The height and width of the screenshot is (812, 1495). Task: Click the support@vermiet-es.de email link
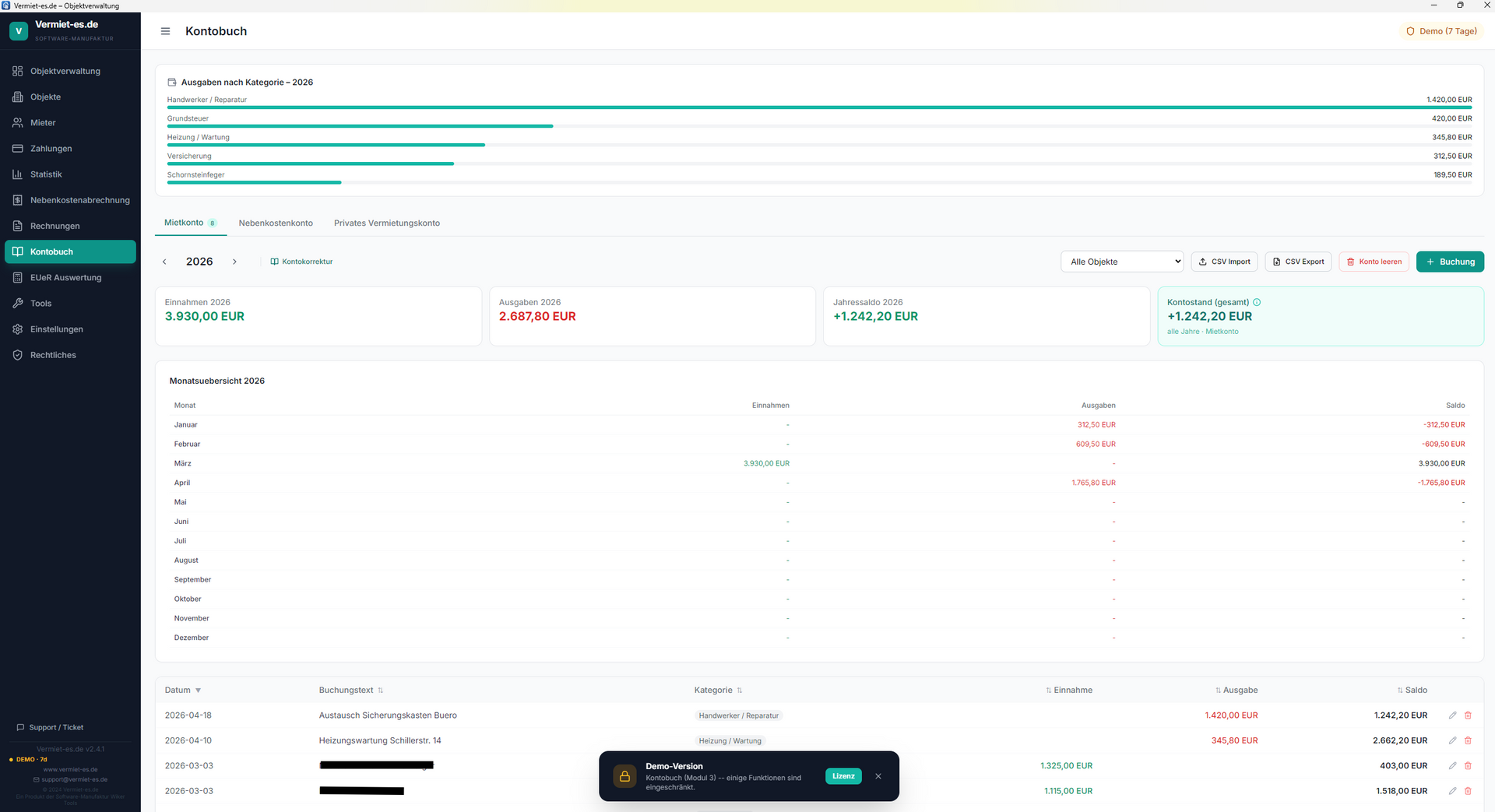(x=70, y=779)
